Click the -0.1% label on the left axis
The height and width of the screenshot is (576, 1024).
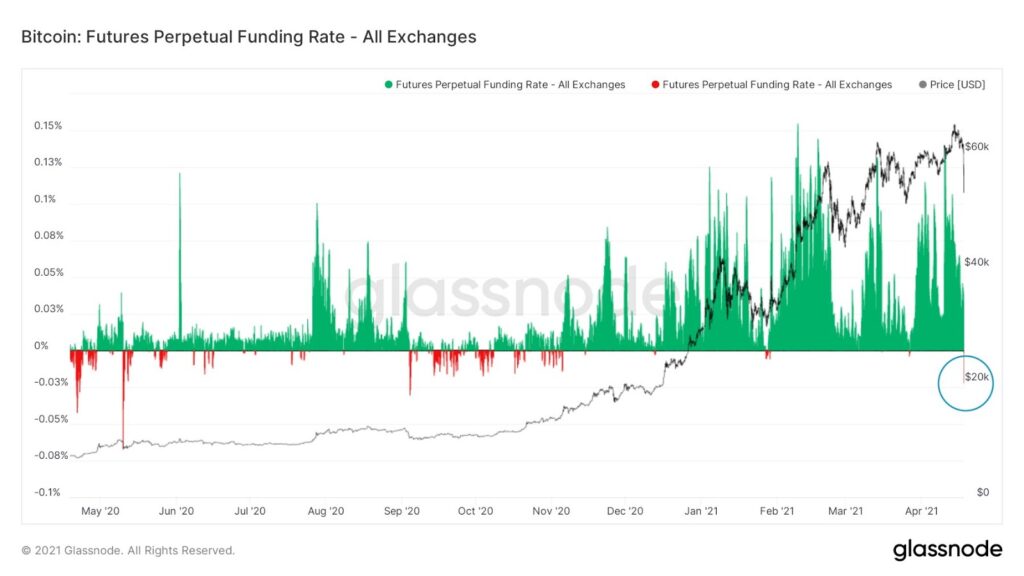click(x=47, y=493)
